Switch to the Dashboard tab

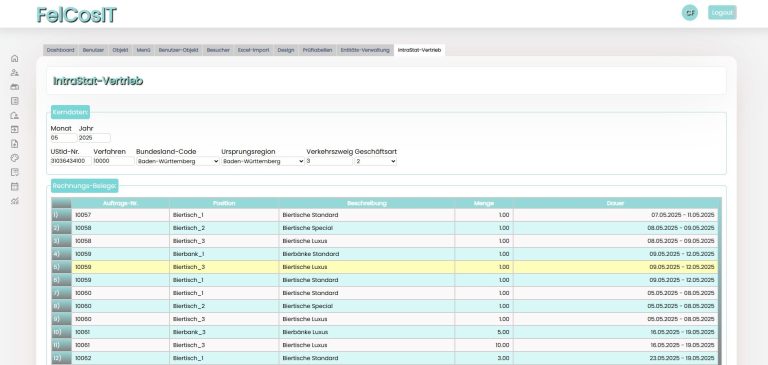(x=61, y=50)
